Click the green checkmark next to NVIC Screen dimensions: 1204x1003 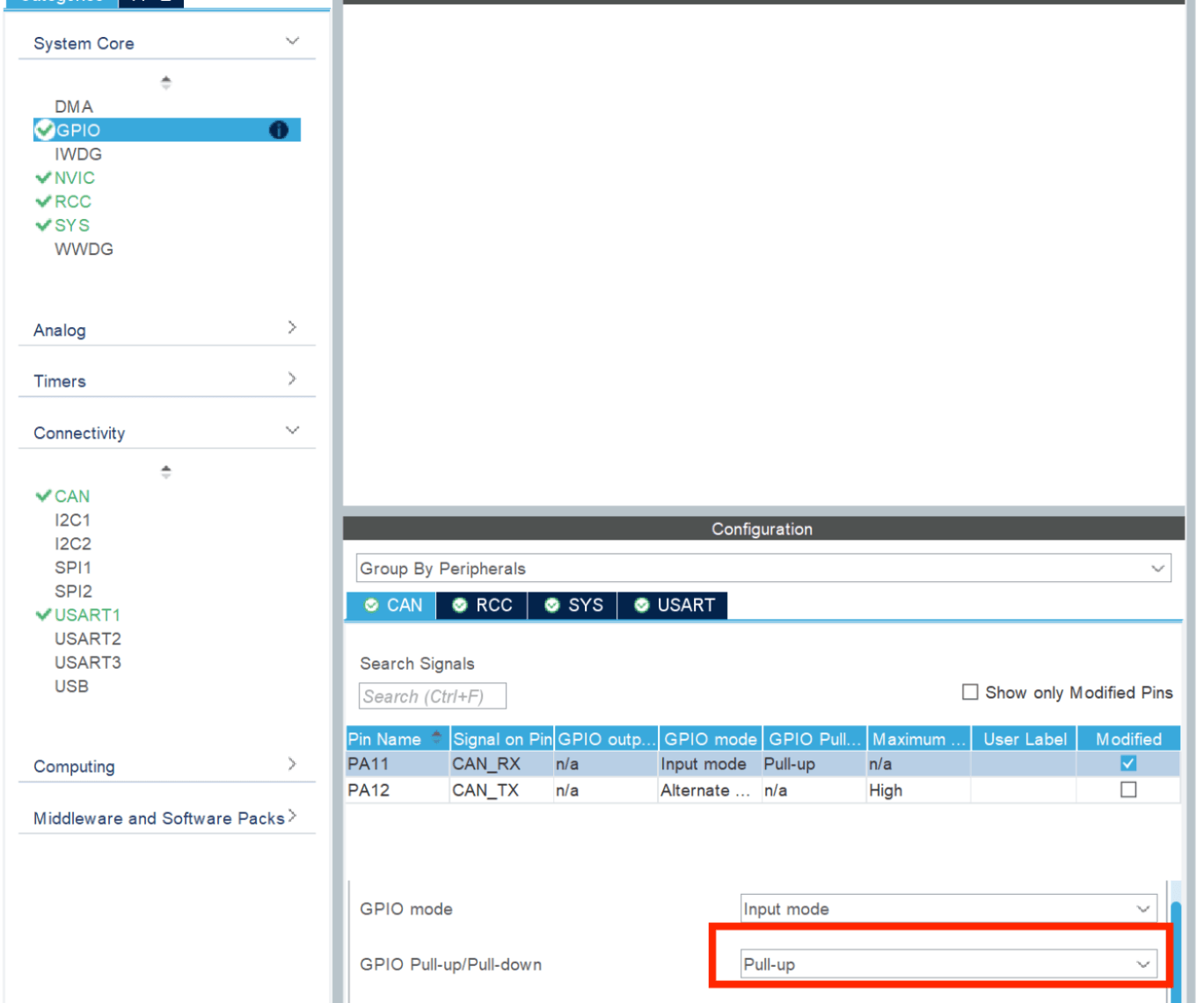pos(43,178)
